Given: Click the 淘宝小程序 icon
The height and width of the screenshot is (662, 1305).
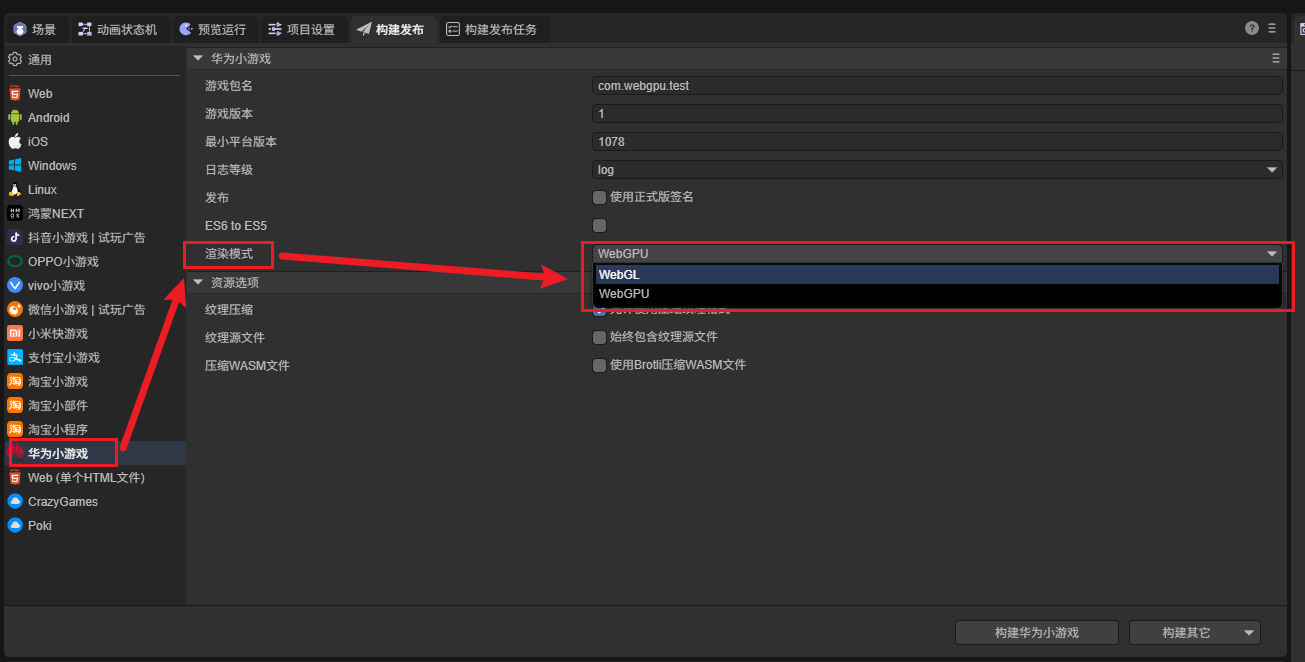Looking at the screenshot, I should point(15,429).
